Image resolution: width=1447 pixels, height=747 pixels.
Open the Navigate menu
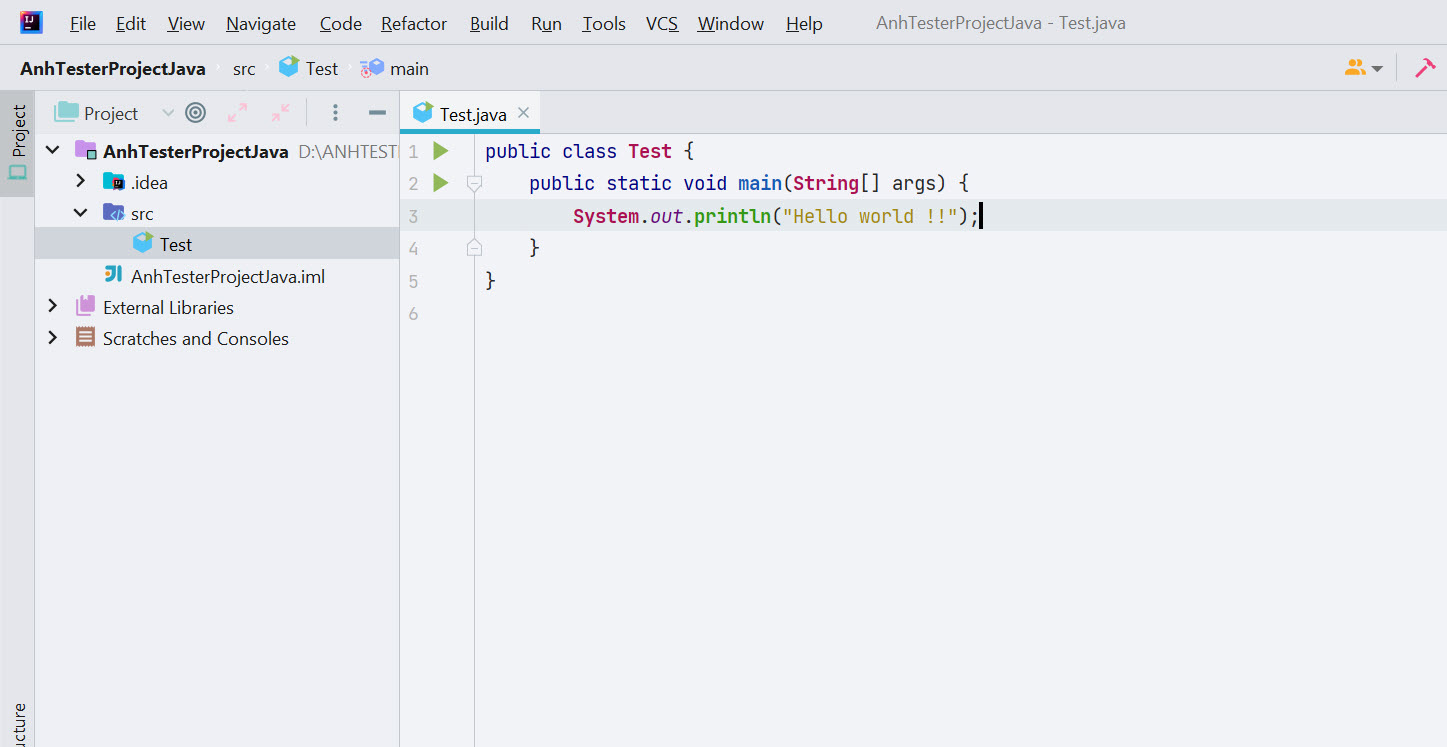(x=261, y=24)
